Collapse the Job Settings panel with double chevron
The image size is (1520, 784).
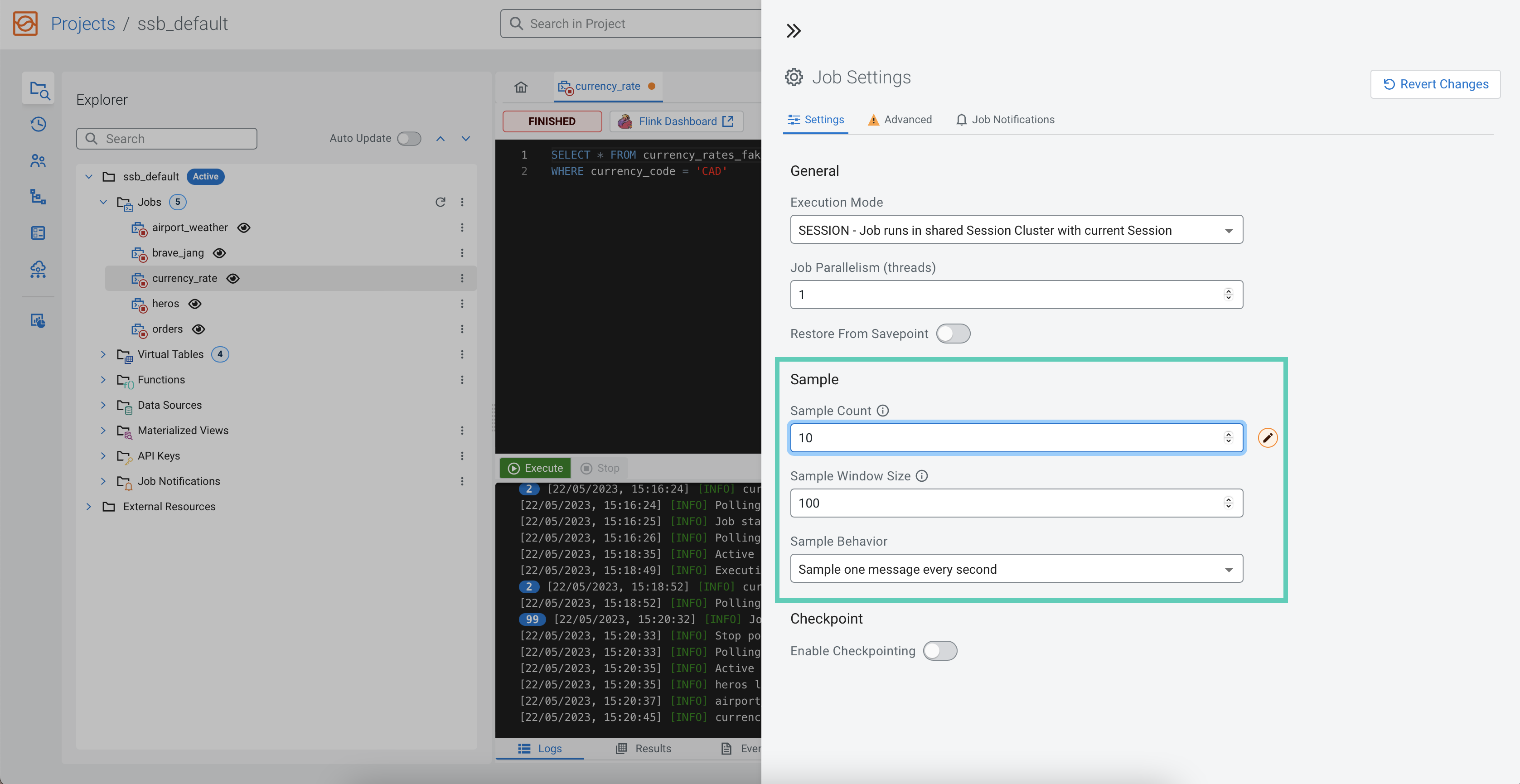click(794, 31)
